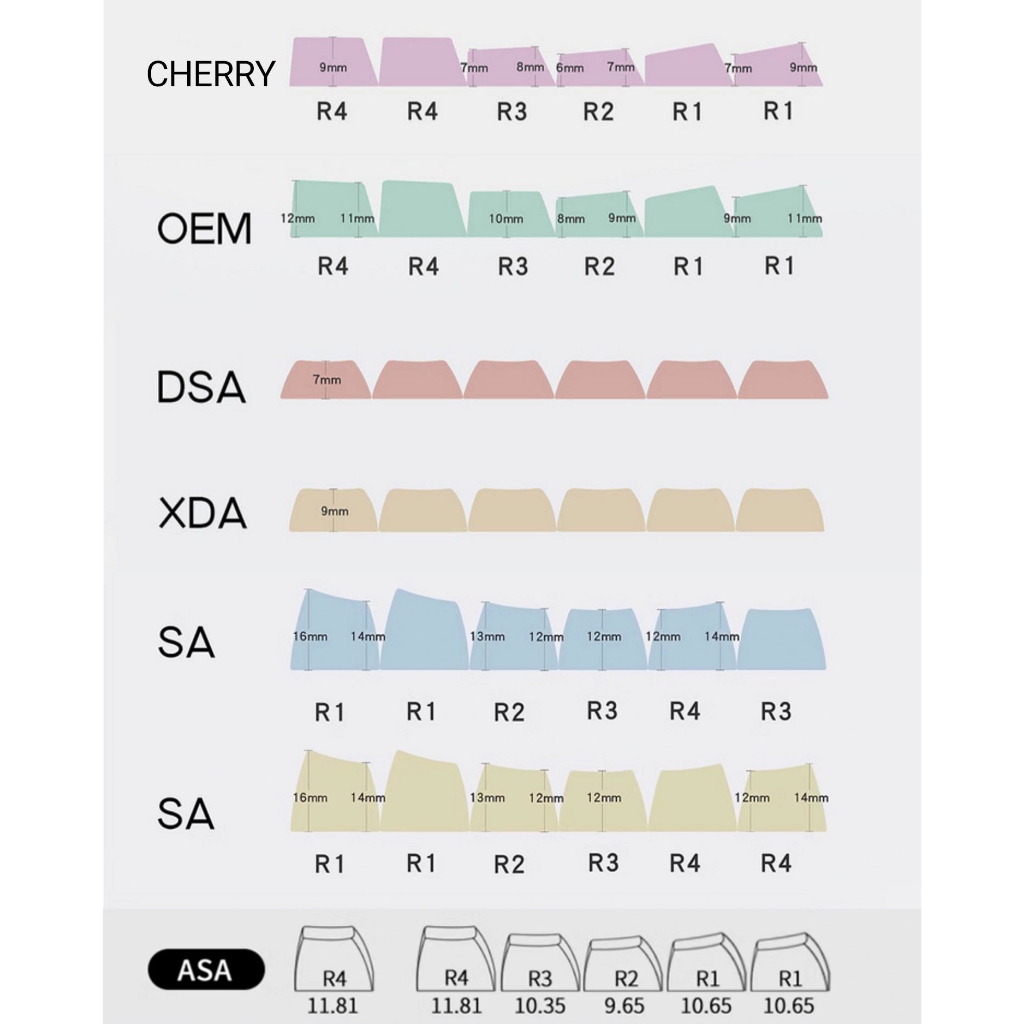Select the ASA R2 keycap outline
Viewport: 1024px width, 1024px height.
click(x=625, y=965)
